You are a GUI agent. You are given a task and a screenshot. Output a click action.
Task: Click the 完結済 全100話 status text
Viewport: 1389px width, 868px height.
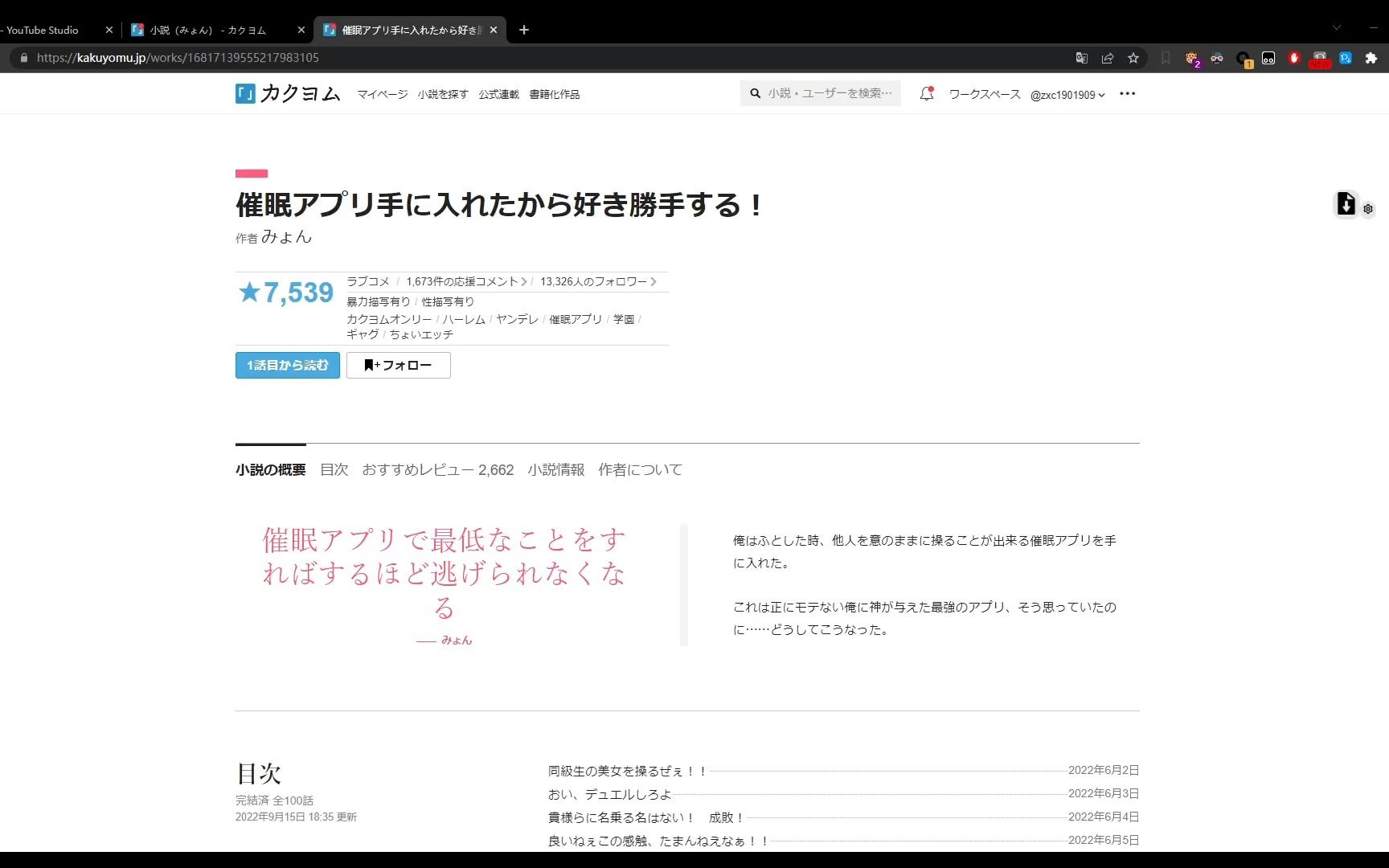(x=274, y=800)
